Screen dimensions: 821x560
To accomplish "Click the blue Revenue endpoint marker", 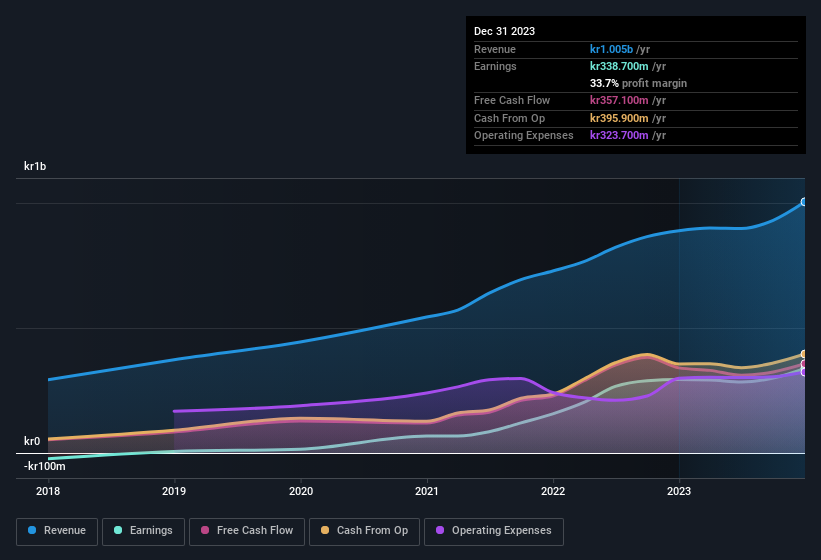I will pyautogui.click(x=804, y=202).
